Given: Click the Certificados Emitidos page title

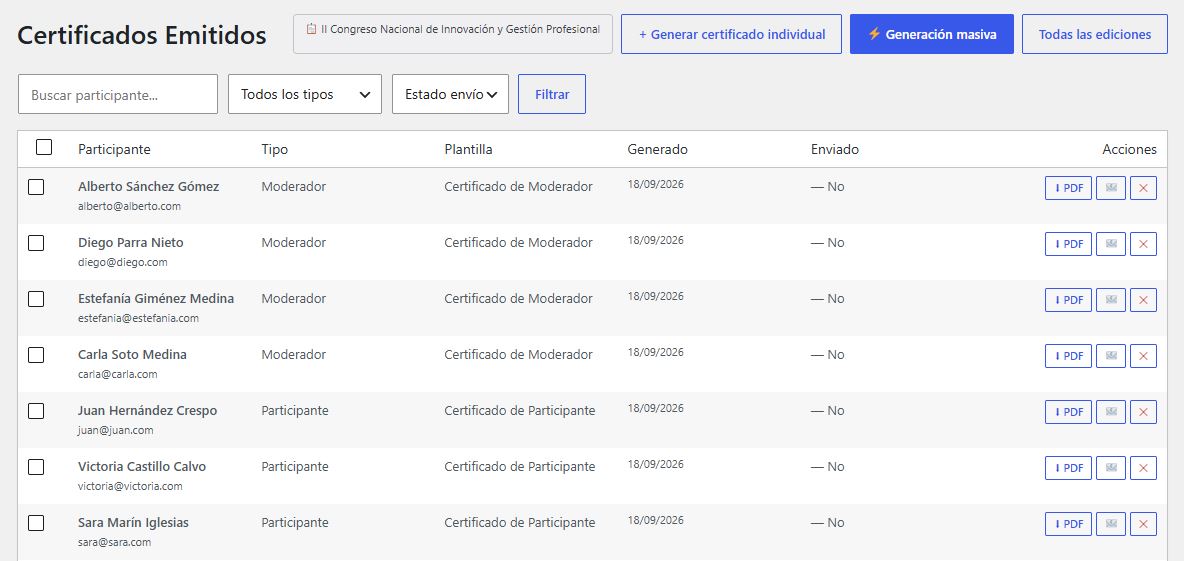Looking at the screenshot, I should [x=142, y=35].
